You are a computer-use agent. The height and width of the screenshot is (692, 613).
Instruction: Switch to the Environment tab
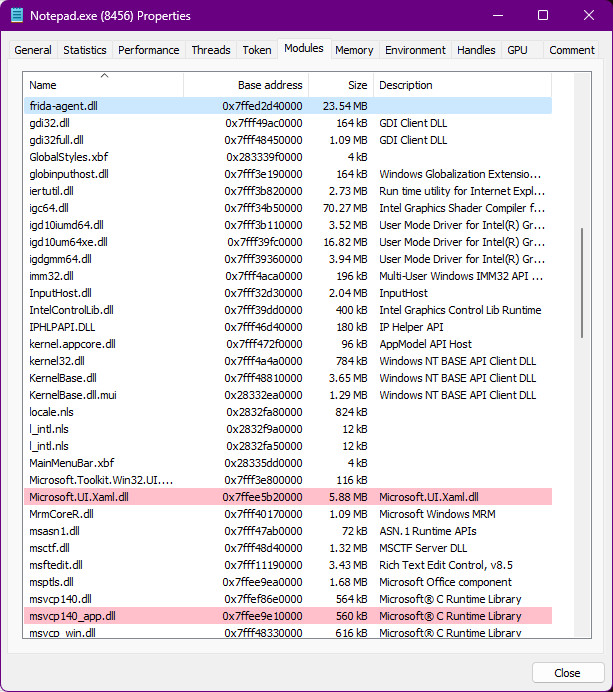(x=415, y=50)
